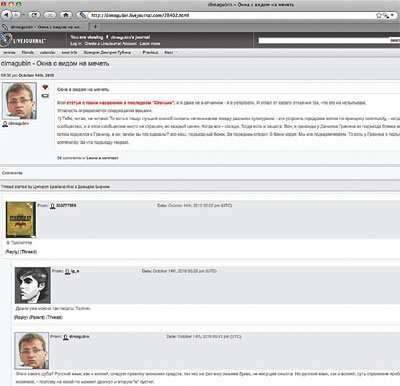Go back with the browser Back arrow

pos(6,15)
